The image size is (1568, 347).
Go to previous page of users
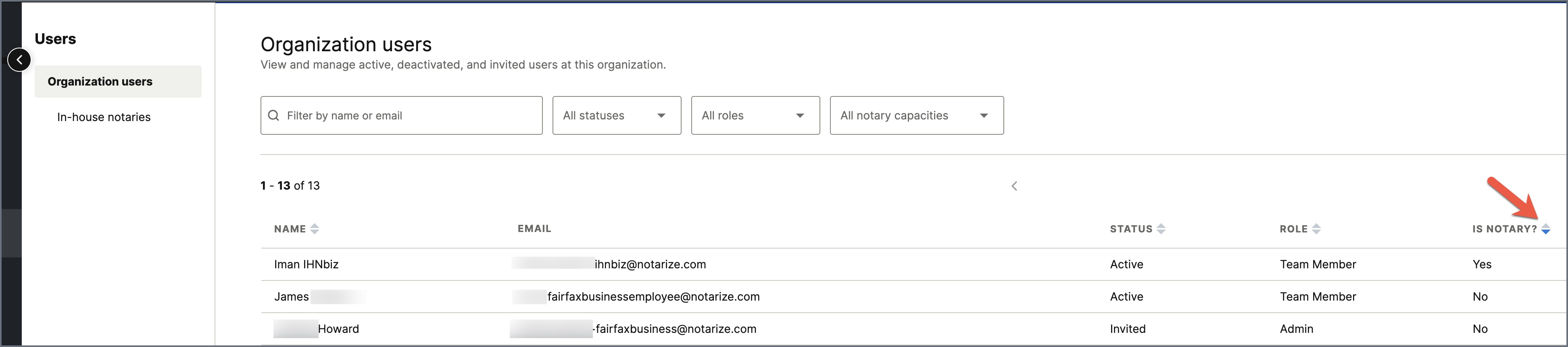pos(1014,186)
